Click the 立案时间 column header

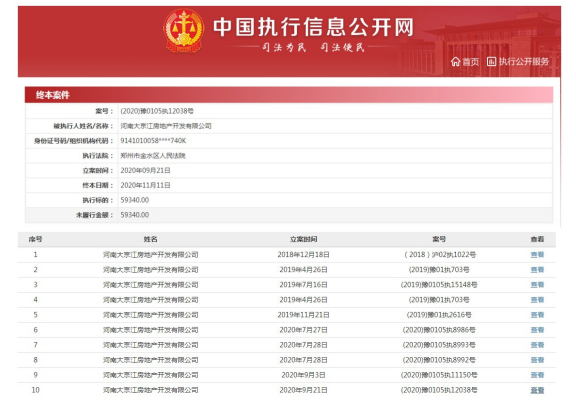pos(303,239)
